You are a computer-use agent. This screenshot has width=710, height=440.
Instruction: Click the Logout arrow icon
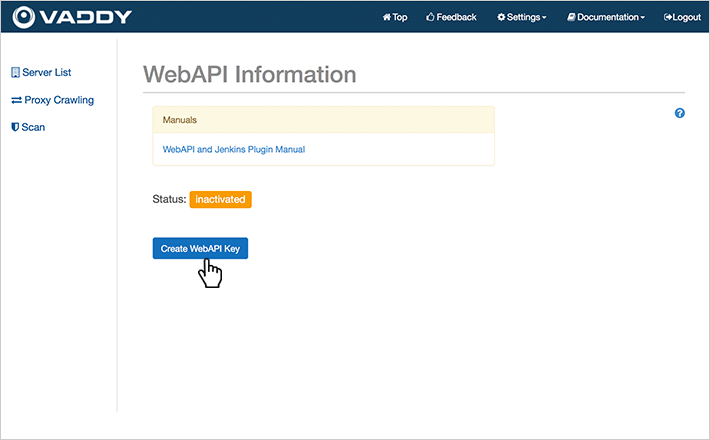(x=668, y=17)
